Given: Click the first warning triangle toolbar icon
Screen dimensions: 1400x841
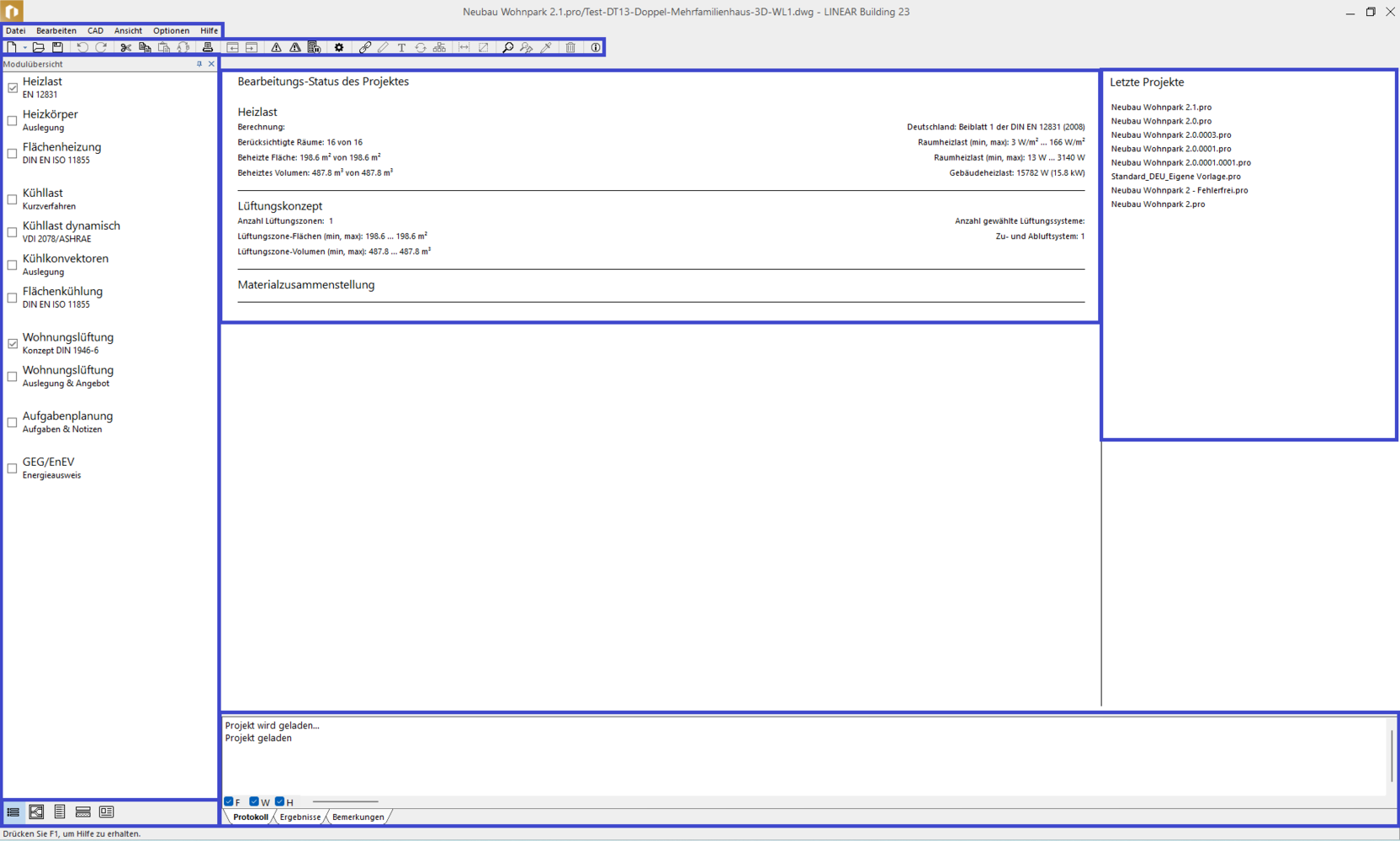Looking at the screenshot, I should click(276, 48).
